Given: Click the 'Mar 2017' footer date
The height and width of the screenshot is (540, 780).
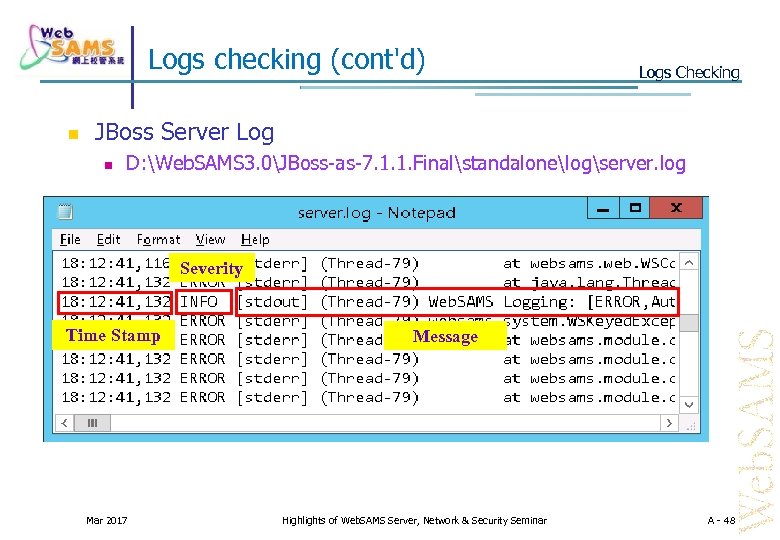Looking at the screenshot, I should point(106,521).
